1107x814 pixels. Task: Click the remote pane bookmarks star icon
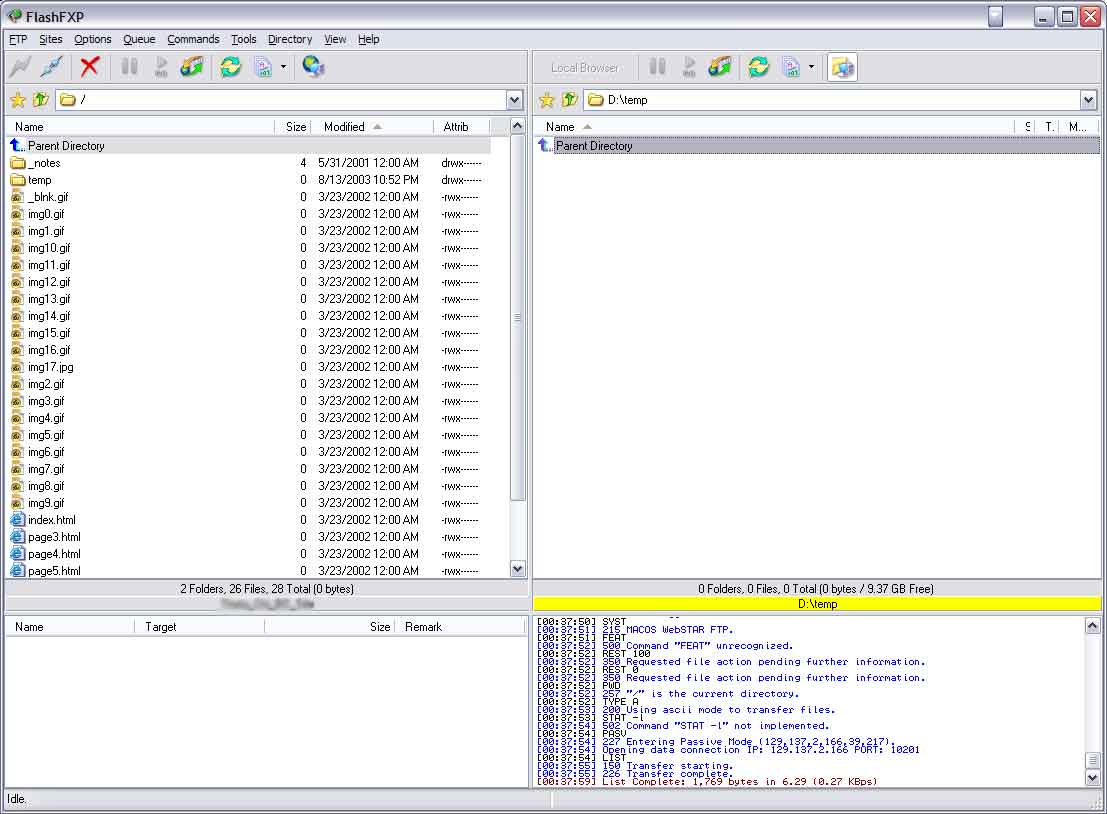pyautogui.click(x=17, y=100)
